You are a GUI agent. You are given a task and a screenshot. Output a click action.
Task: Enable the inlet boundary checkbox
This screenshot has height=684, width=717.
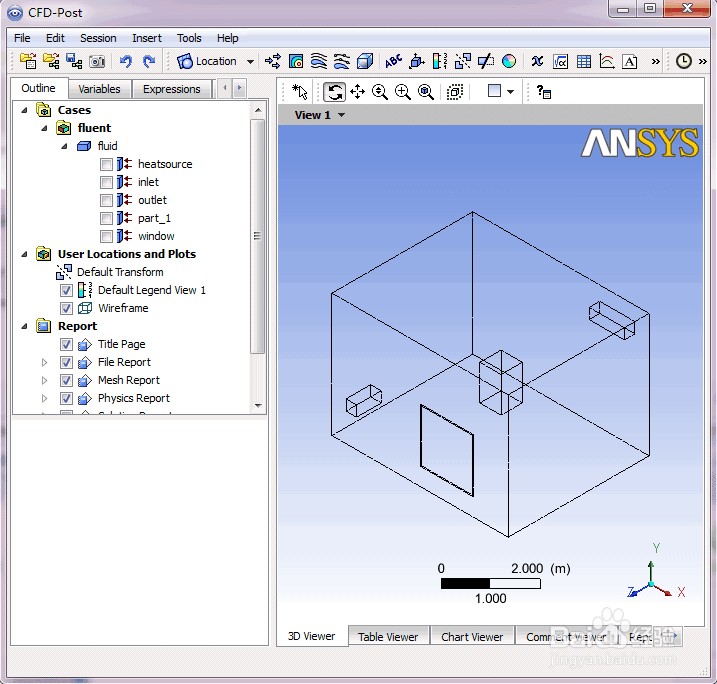tap(106, 182)
